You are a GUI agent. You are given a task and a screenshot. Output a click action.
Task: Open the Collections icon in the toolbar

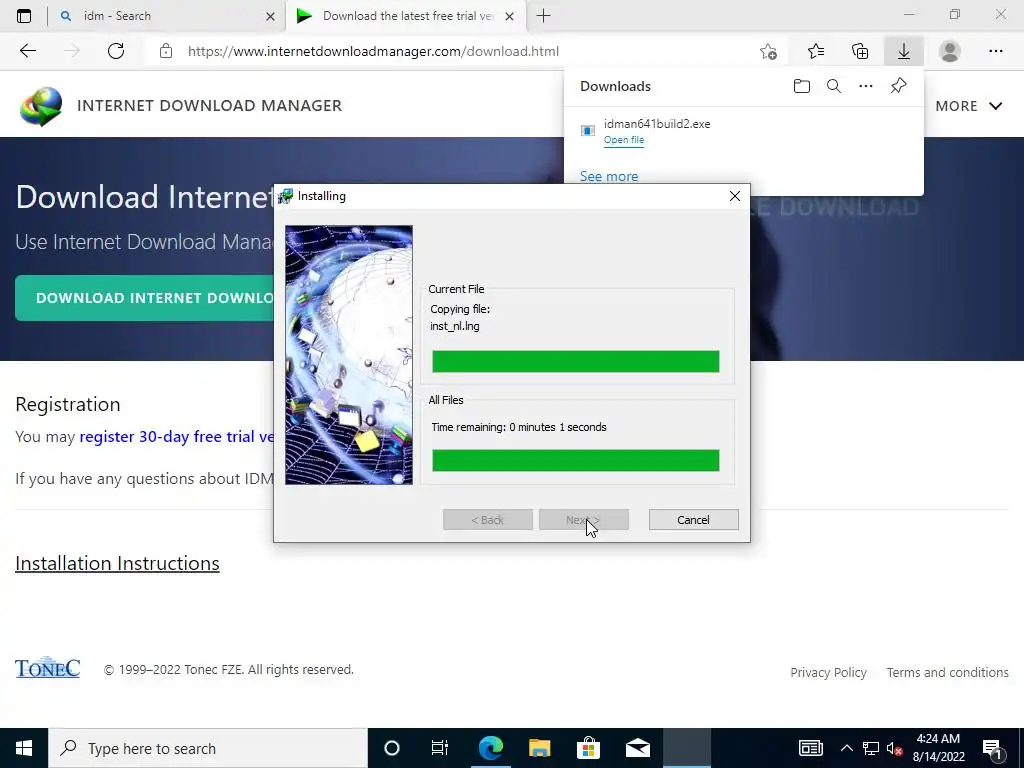[x=860, y=51]
